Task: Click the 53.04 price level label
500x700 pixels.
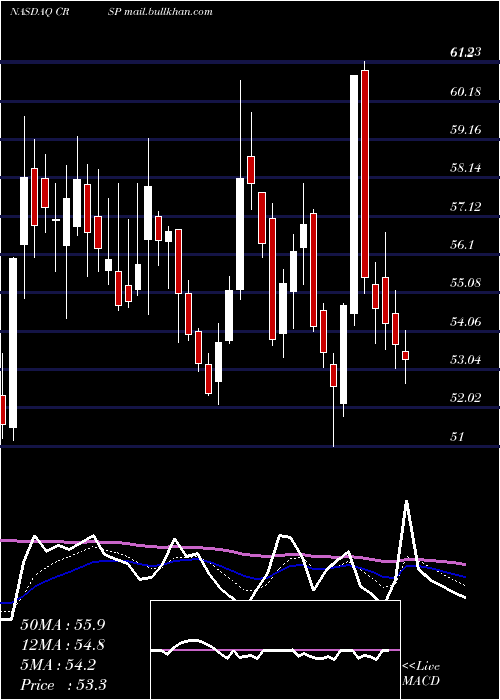Action: (x=466, y=359)
